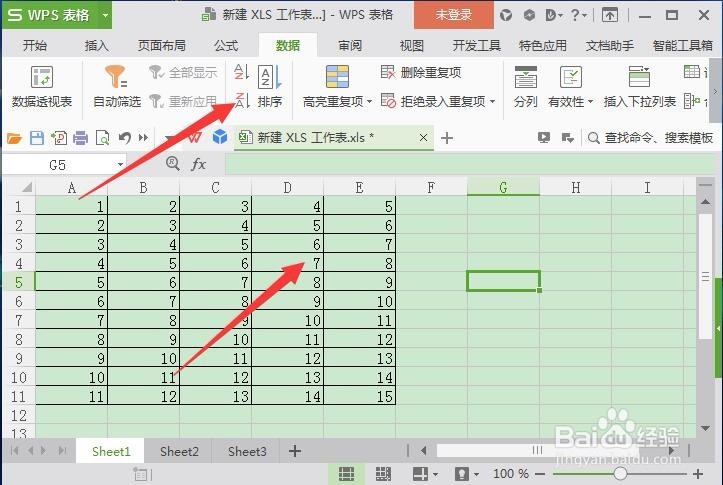Switch to the 开始 ribbon tab
Viewport: 723px width, 485px height.
[x=35, y=45]
